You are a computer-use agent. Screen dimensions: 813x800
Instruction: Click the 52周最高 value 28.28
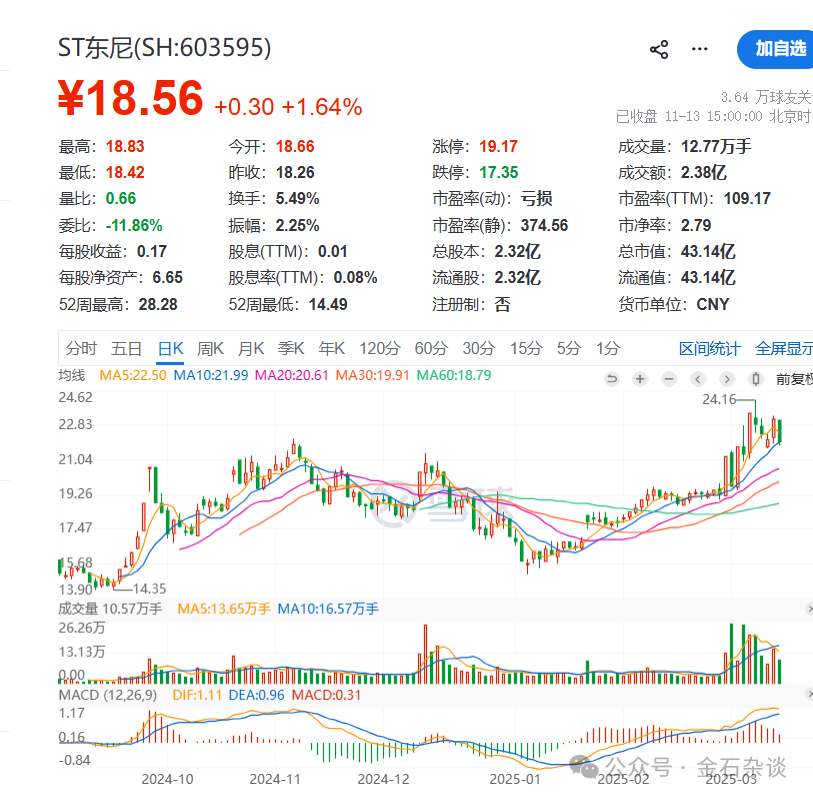(158, 304)
